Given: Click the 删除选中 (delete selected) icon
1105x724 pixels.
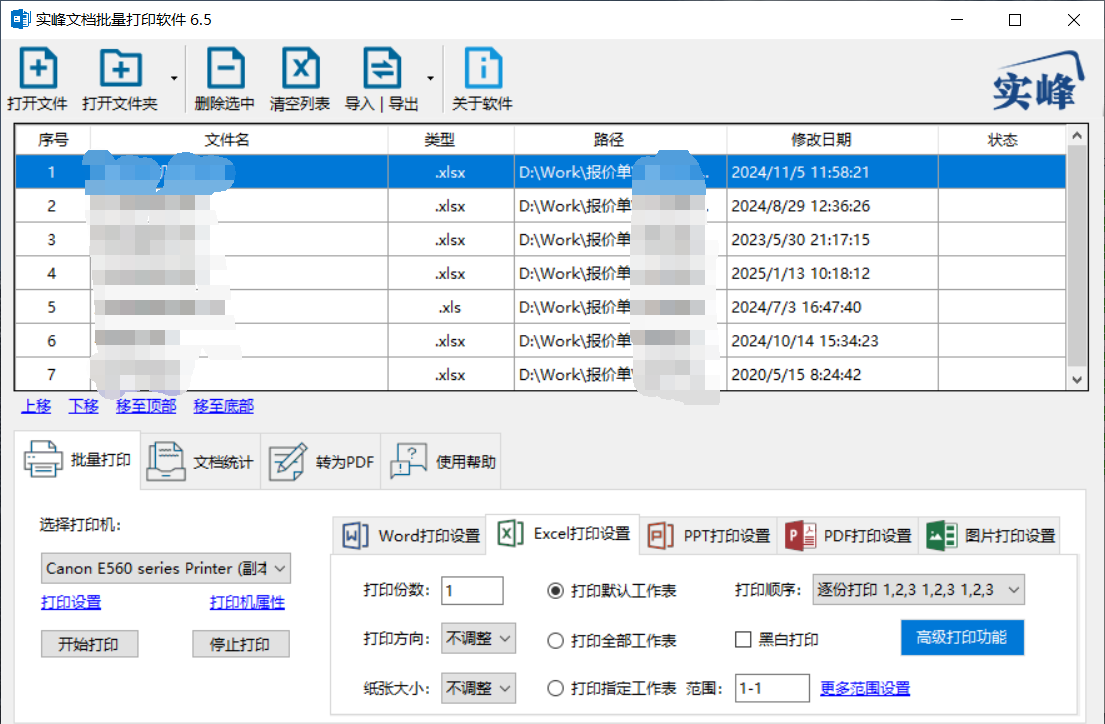Looking at the screenshot, I should click(226, 68).
